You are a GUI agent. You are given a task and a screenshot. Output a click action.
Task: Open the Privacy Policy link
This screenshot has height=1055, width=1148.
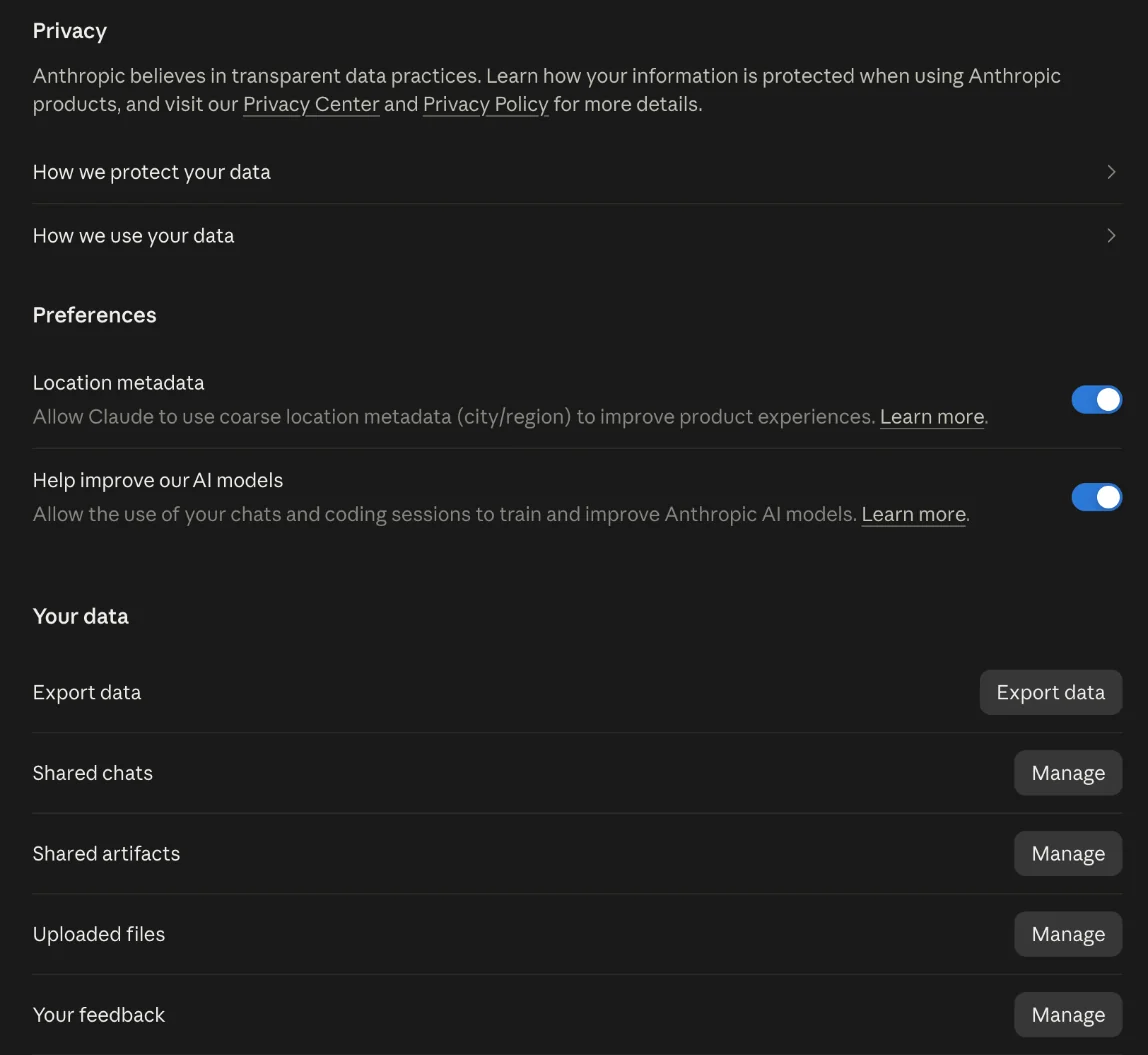(x=485, y=105)
